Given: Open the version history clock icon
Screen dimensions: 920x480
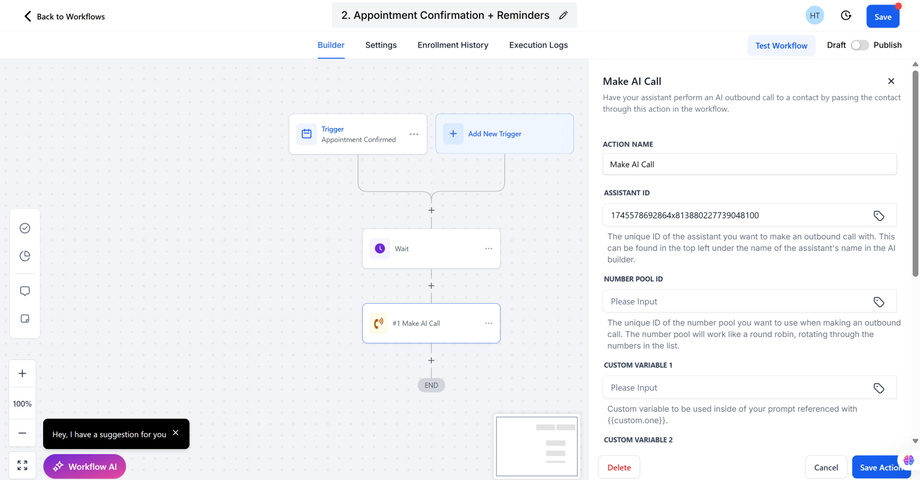Looking at the screenshot, I should tap(846, 16).
